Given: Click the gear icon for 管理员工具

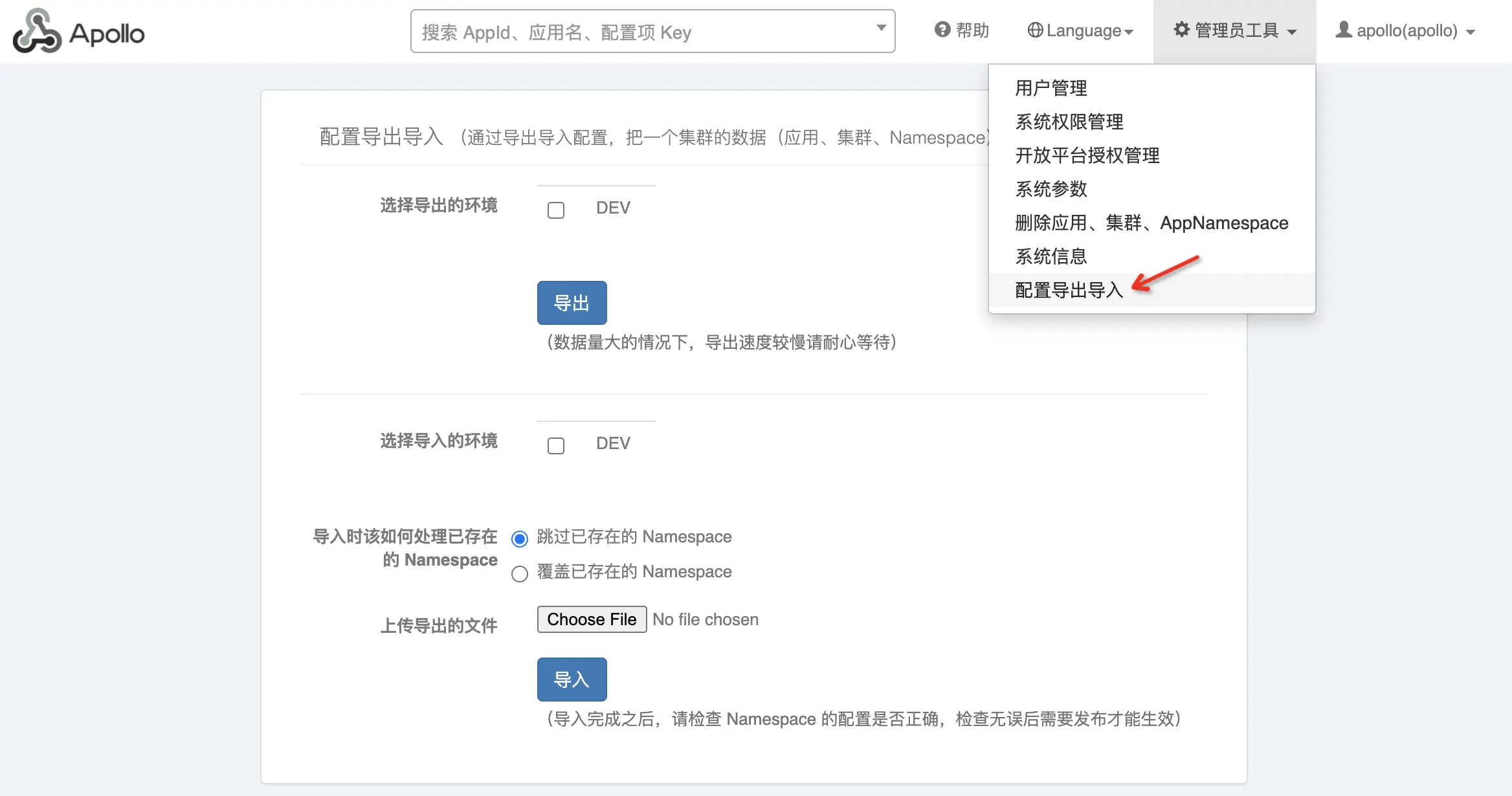Looking at the screenshot, I should tap(1182, 30).
